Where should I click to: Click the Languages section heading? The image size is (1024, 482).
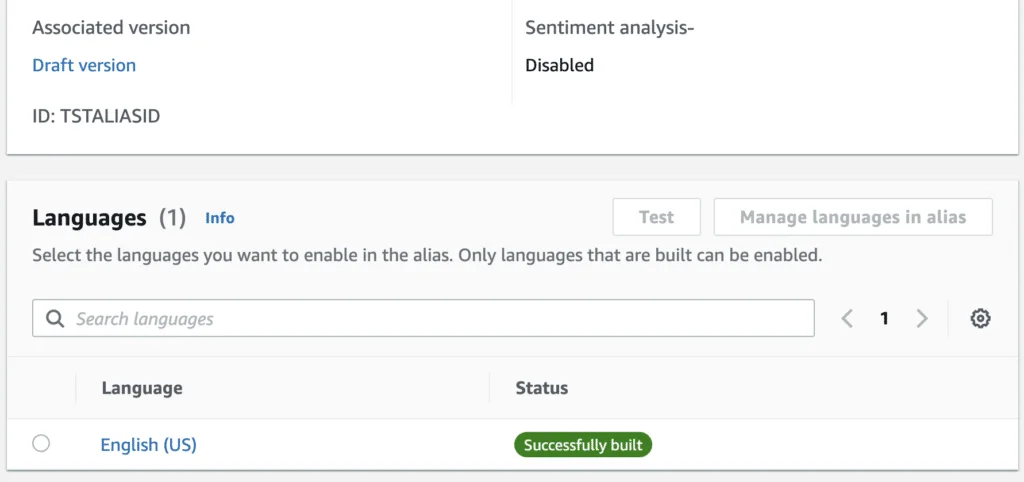coord(89,217)
